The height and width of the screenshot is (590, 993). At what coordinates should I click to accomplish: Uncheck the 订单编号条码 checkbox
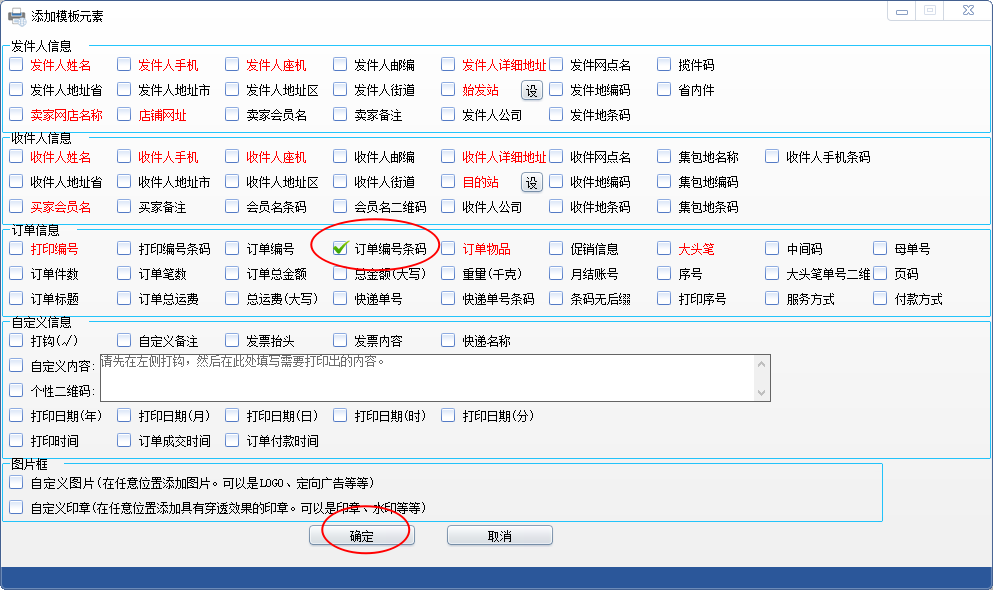click(340, 248)
